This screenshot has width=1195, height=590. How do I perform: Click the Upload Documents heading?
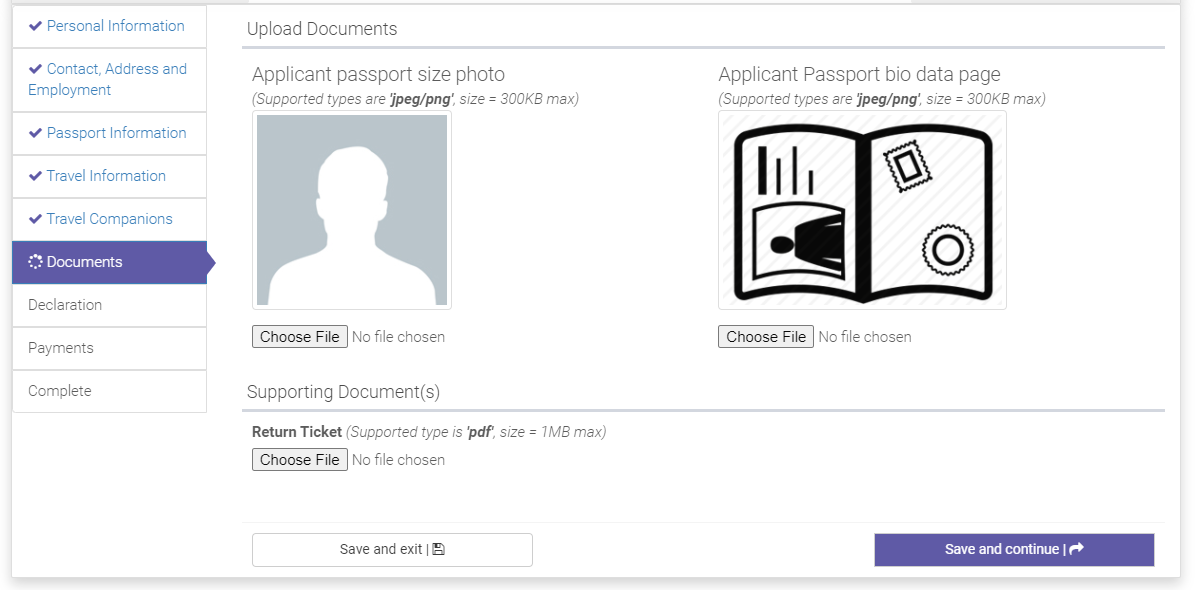pos(322,29)
